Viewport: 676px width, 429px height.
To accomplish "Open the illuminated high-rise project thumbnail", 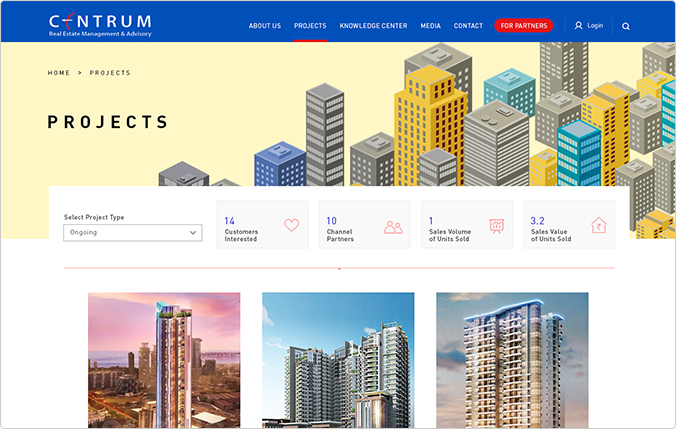I will pyautogui.click(x=512, y=360).
